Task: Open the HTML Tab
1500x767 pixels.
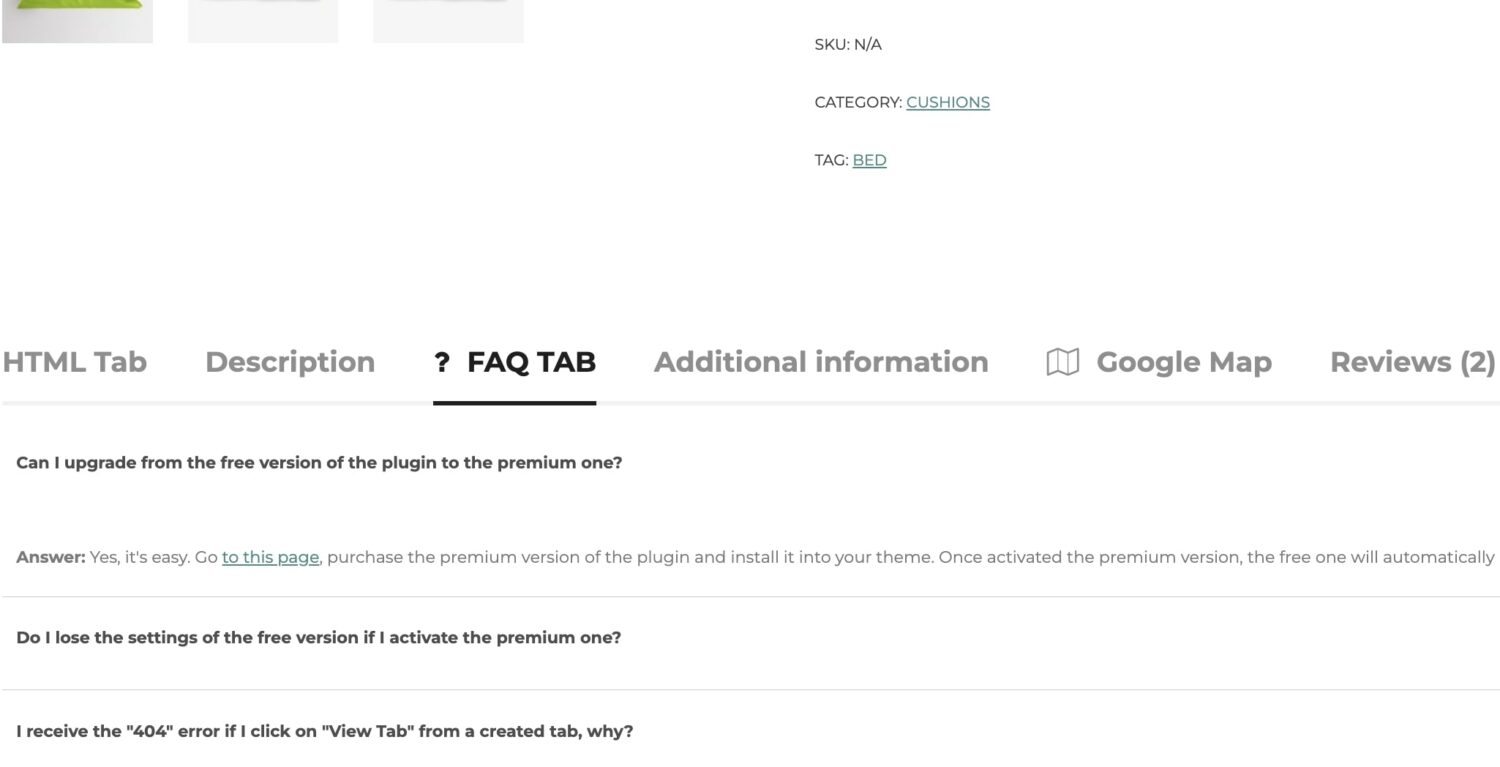Action: click(x=74, y=362)
